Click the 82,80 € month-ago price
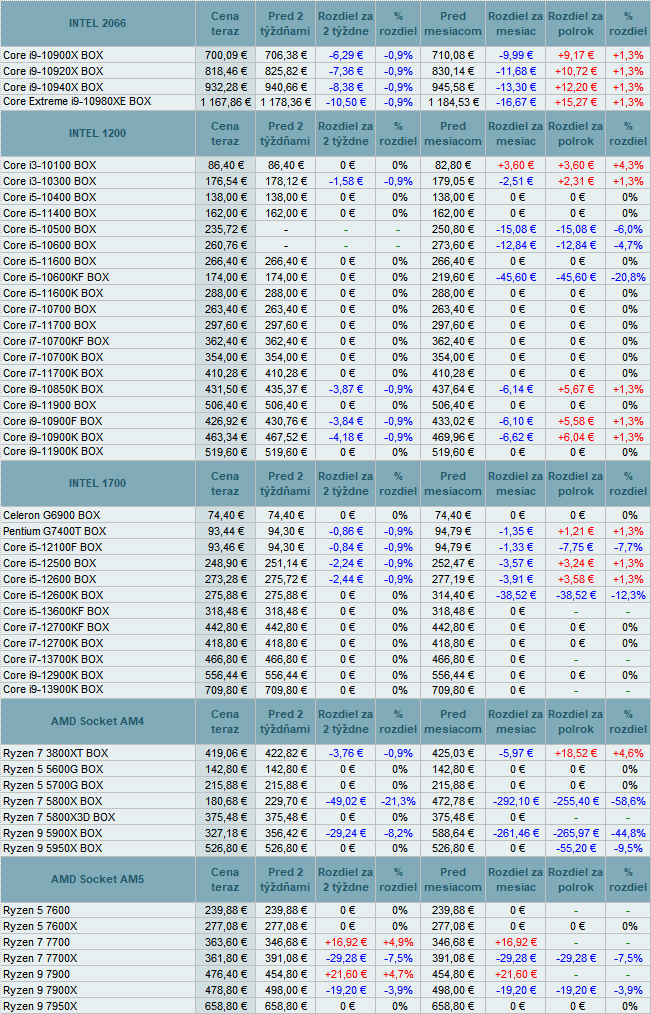Image resolution: width=651 pixels, height=1014 pixels. (x=453, y=166)
